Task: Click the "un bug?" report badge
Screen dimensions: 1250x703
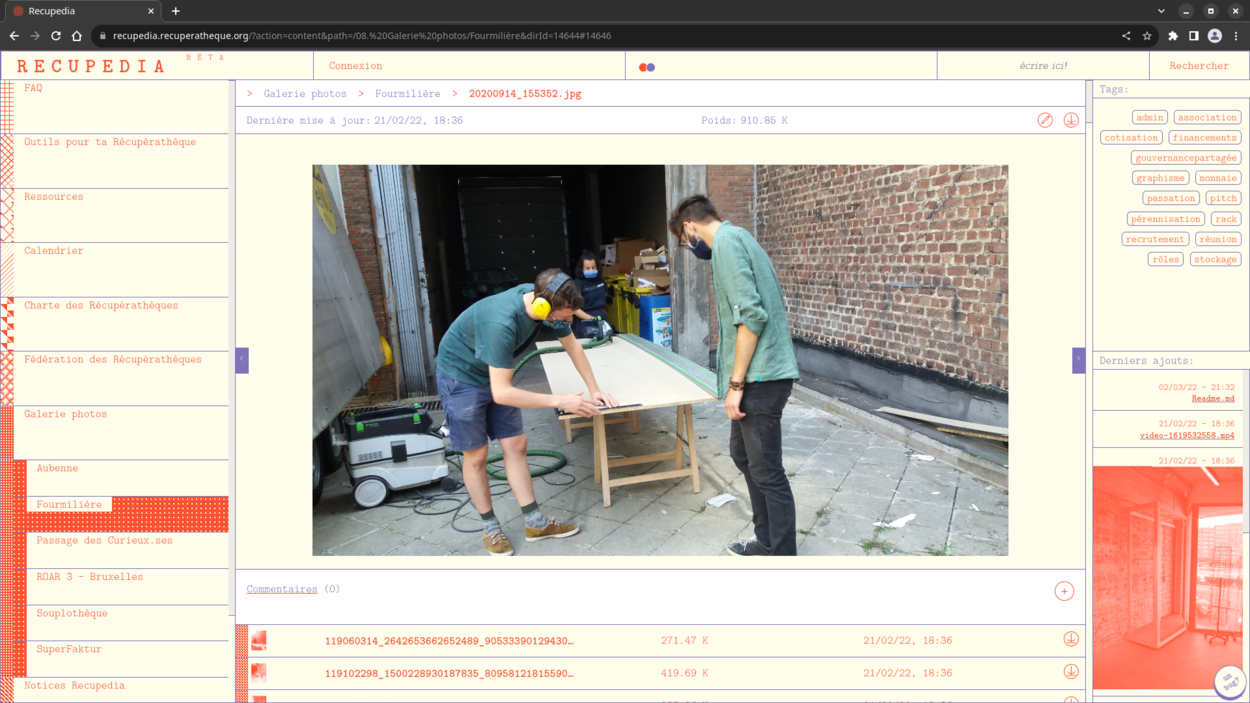Action: 1229,681
